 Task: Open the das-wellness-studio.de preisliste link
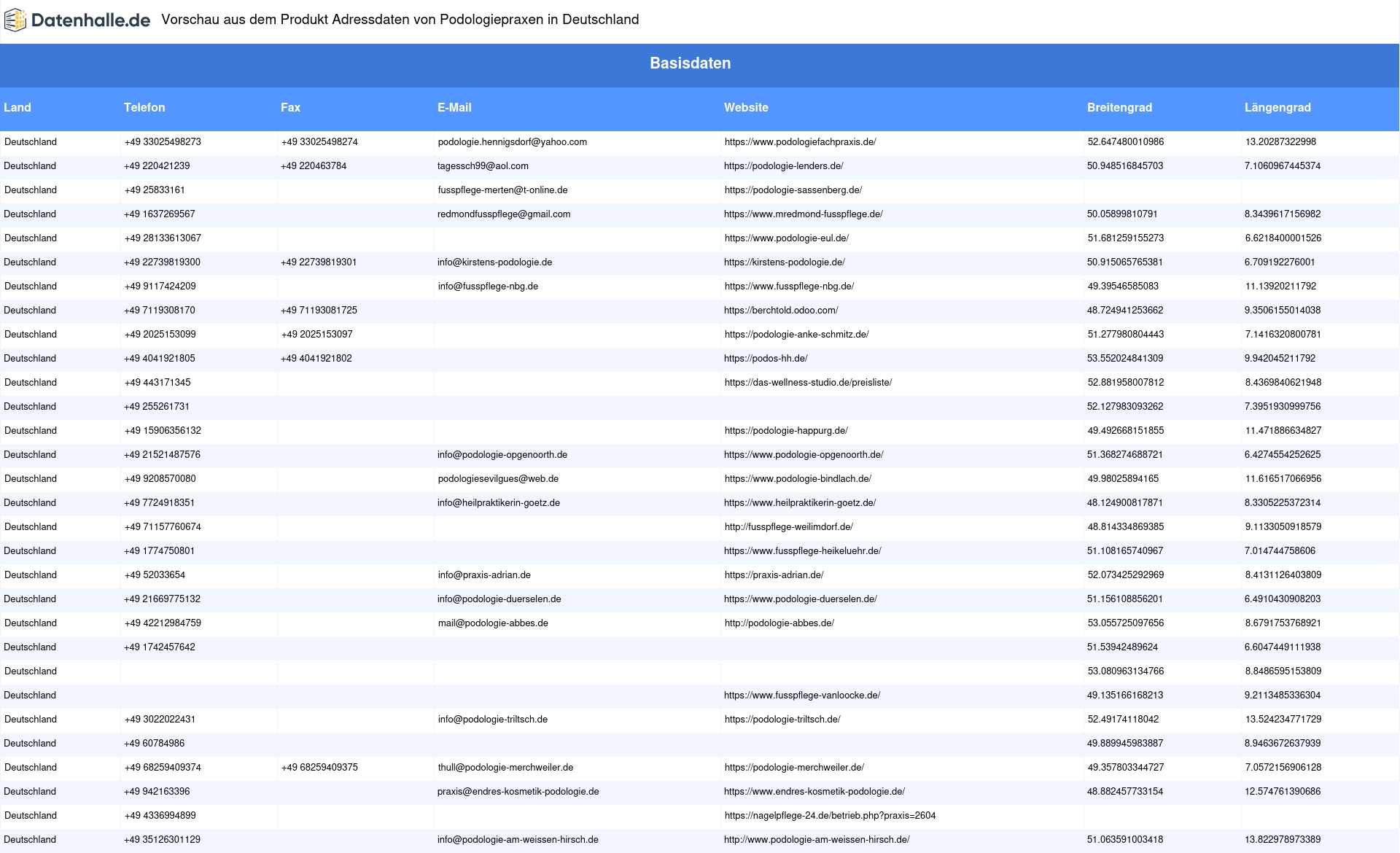[x=808, y=383]
